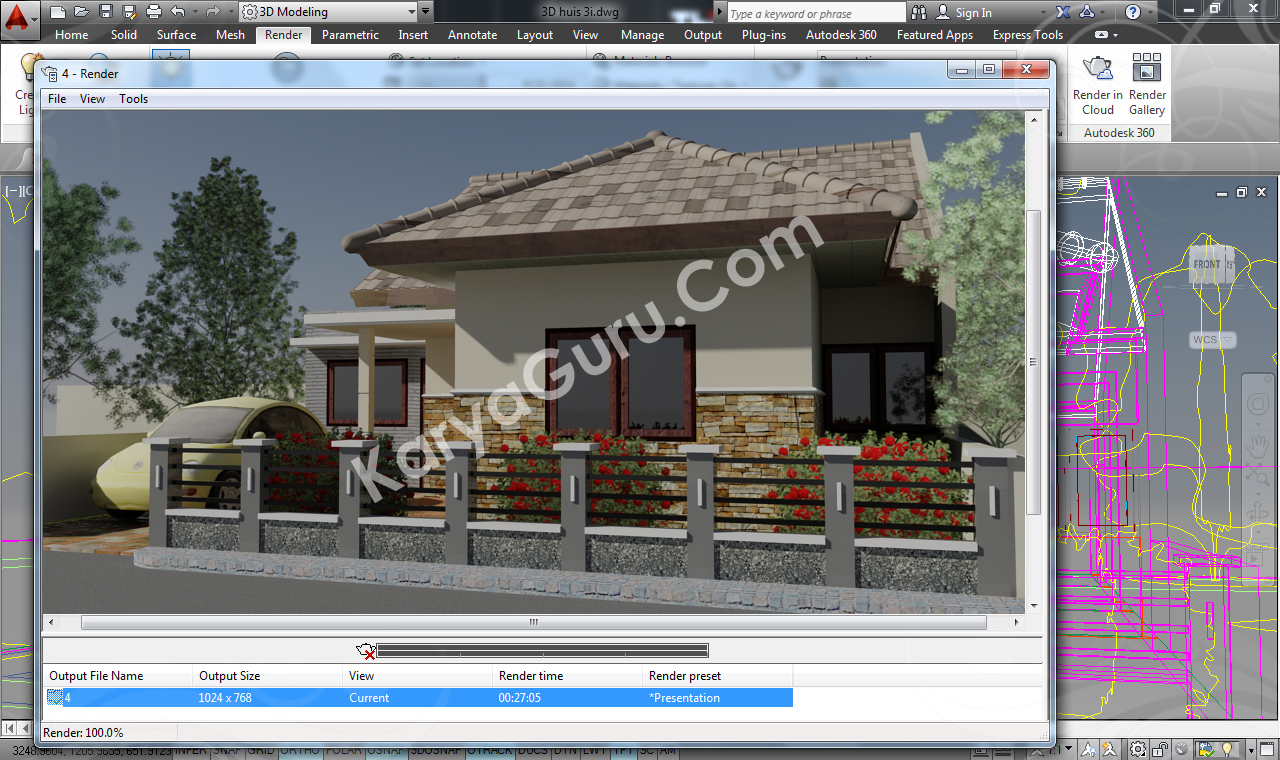Click the Undo arrow icon
1280x760 pixels.
pos(178,12)
